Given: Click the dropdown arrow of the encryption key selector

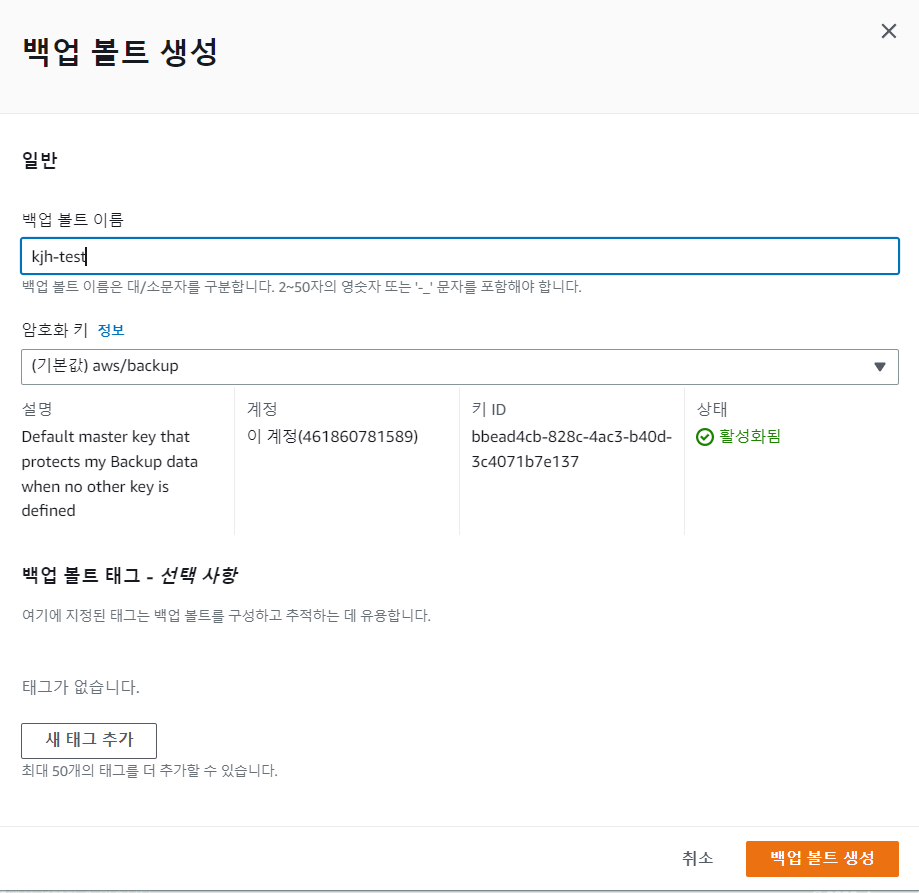Looking at the screenshot, I should point(879,367).
